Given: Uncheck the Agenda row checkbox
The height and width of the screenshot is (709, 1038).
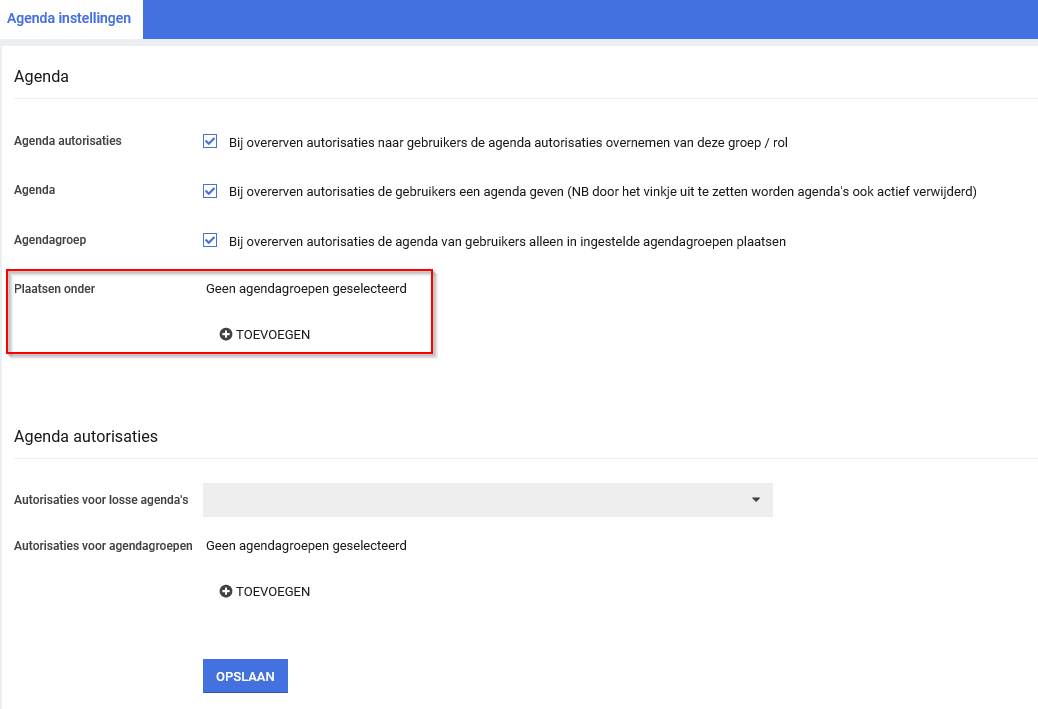Looking at the screenshot, I should (210, 191).
